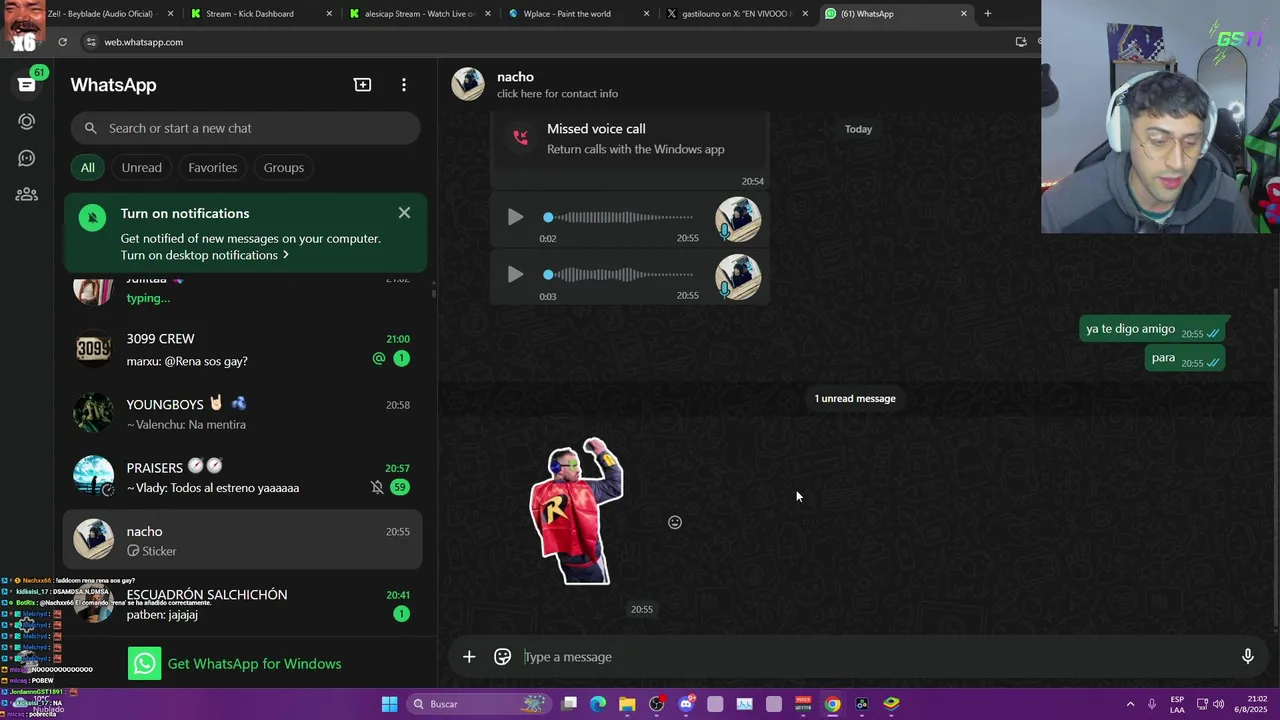Click the microphone voice message button
The width and height of the screenshot is (1280, 720).
tap(1248, 657)
